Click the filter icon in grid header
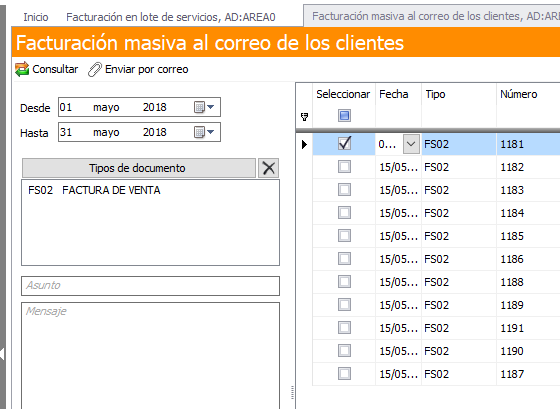Image resolution: width=560 pixels, height=409 pixels. [304, 116]
